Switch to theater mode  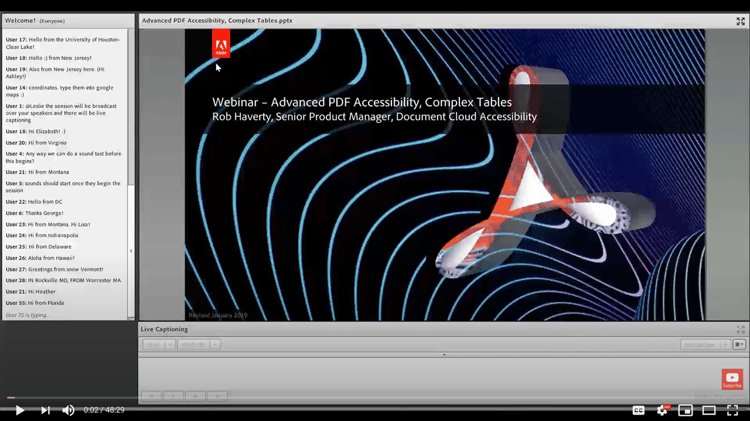709,410
